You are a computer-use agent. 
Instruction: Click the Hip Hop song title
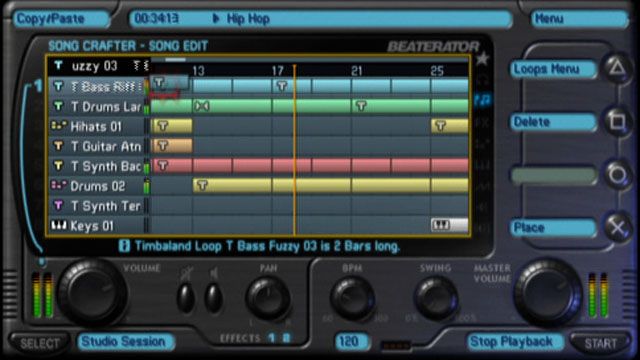pos(248,18)
